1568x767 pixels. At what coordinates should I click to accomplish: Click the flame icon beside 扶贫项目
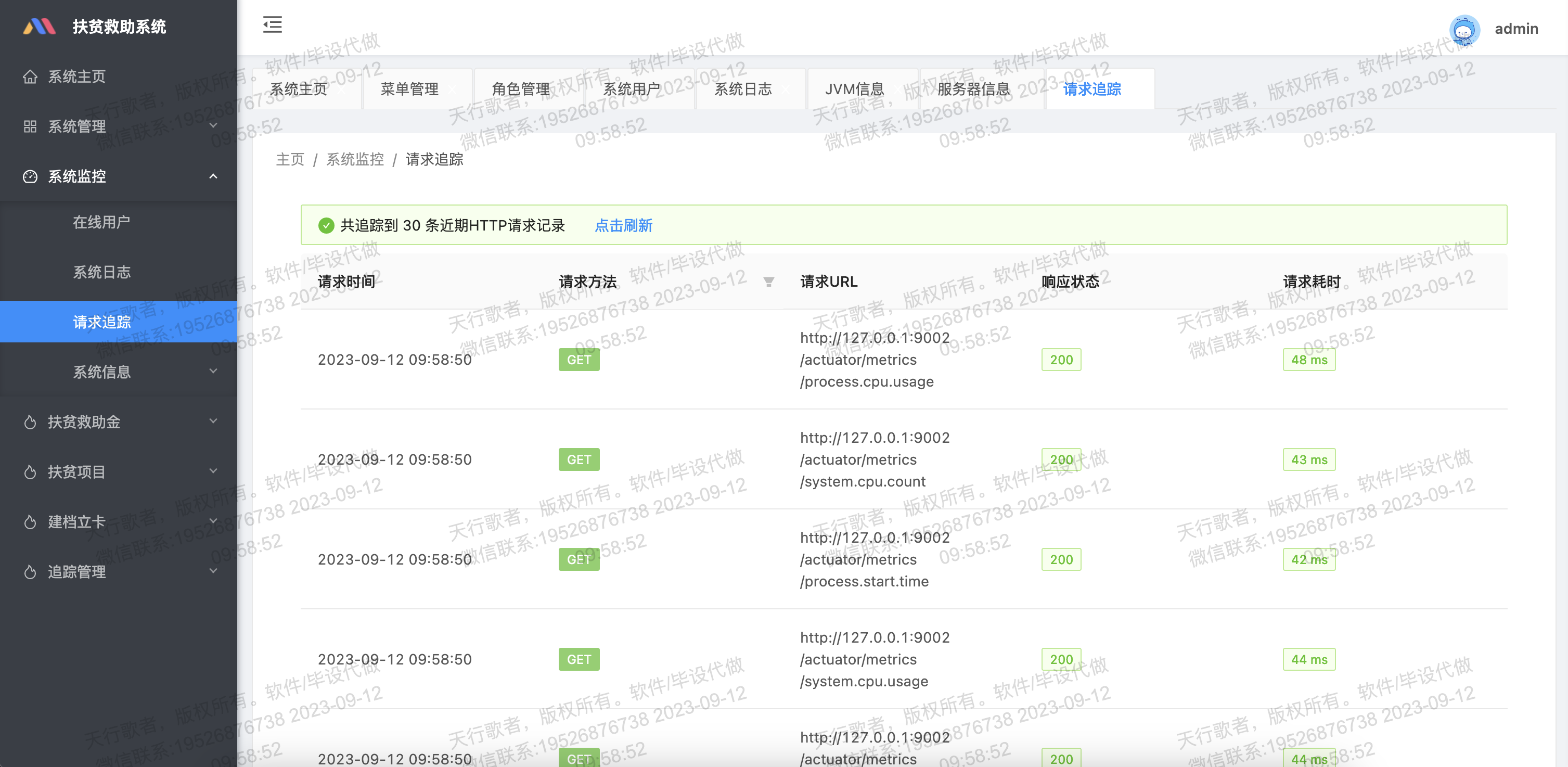click(30, 472)
